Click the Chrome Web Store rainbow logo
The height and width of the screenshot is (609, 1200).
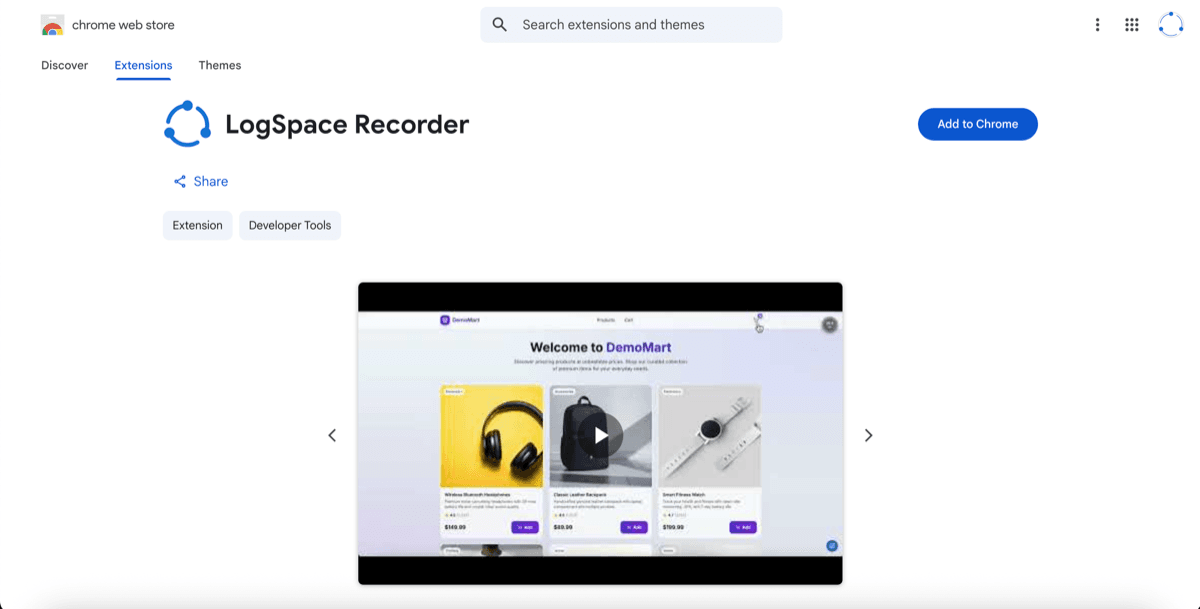(53, 25)
